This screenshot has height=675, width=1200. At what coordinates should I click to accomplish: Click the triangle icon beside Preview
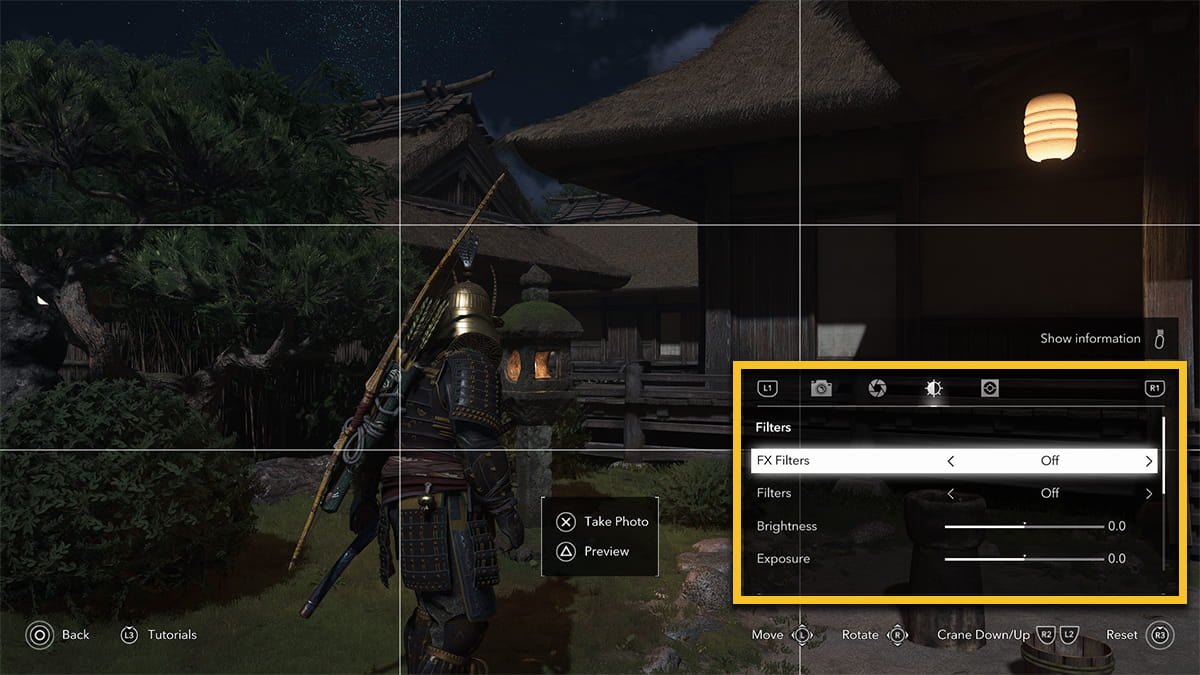tap(566, 551)
